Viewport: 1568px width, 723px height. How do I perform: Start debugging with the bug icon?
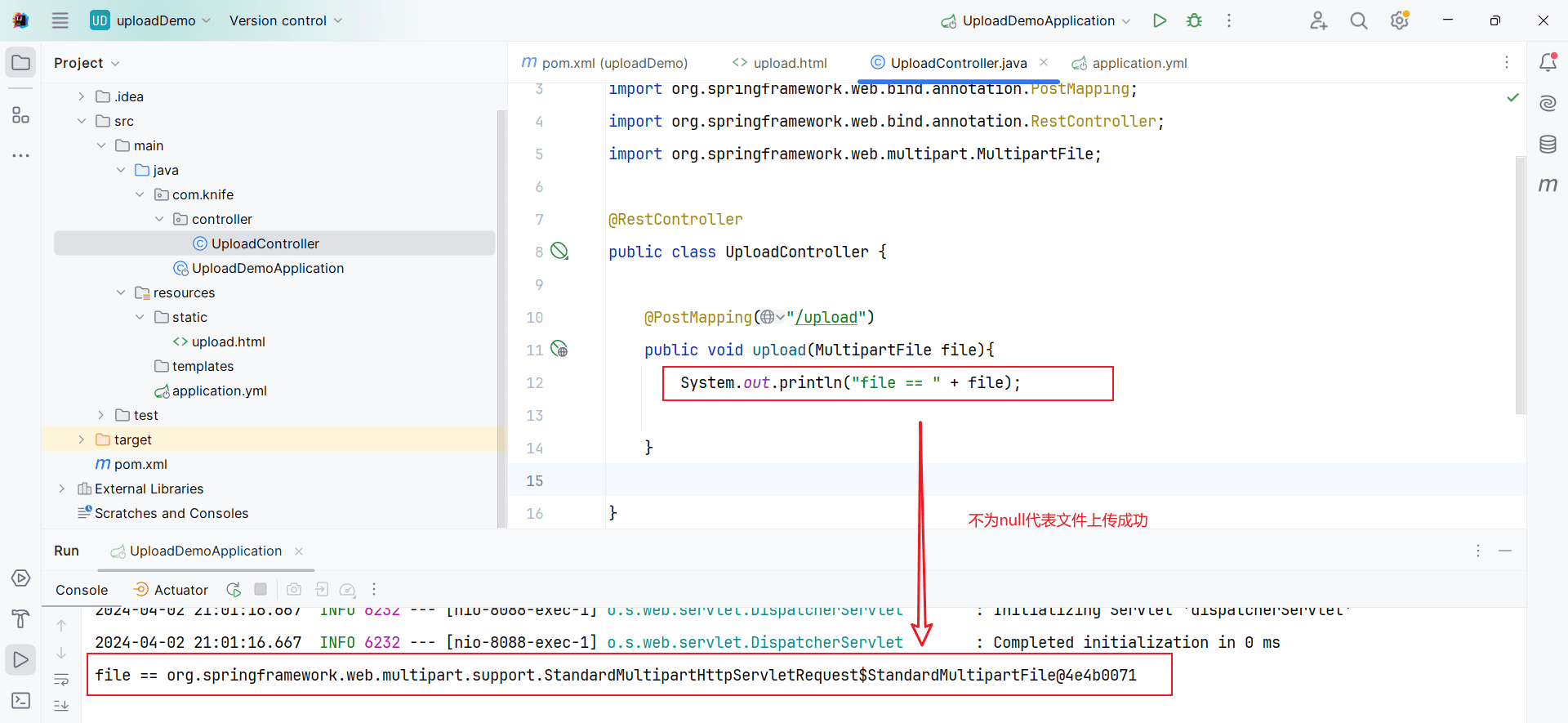pos(1194,20)
